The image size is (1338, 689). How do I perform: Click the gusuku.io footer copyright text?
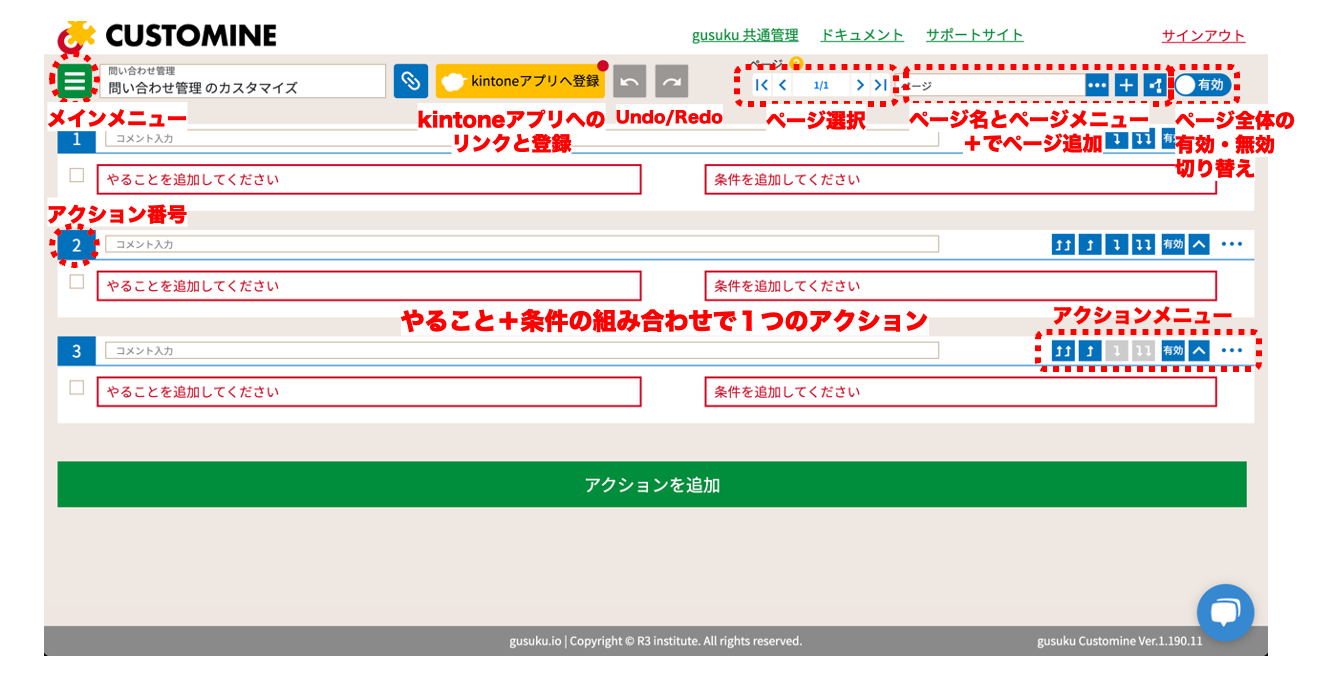click(x=655, y=641)
